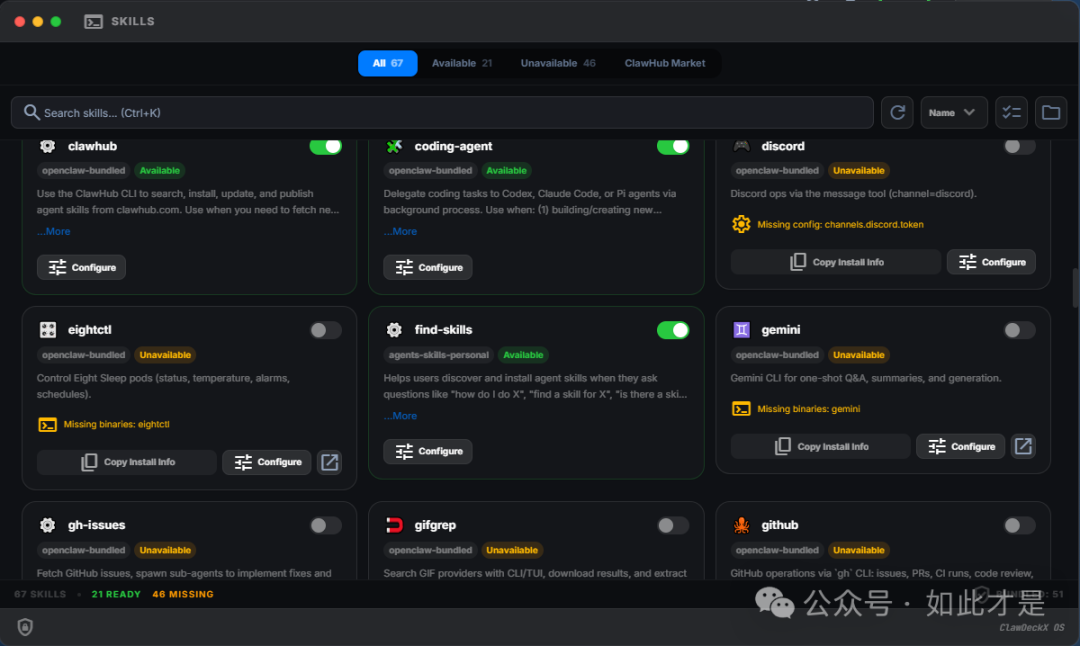Screen dimensions: 1080x646
Task: Click the Unavailable badge on gifgrep
Action: tap(512, 550)
